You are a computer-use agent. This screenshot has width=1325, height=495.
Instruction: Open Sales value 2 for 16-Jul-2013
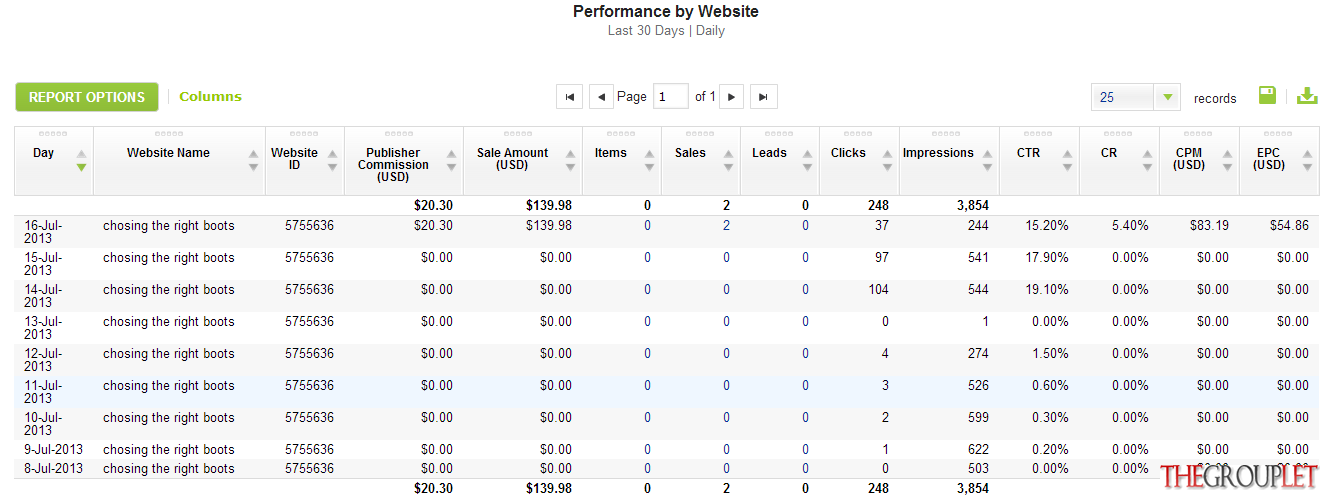(x=726, y=226)
